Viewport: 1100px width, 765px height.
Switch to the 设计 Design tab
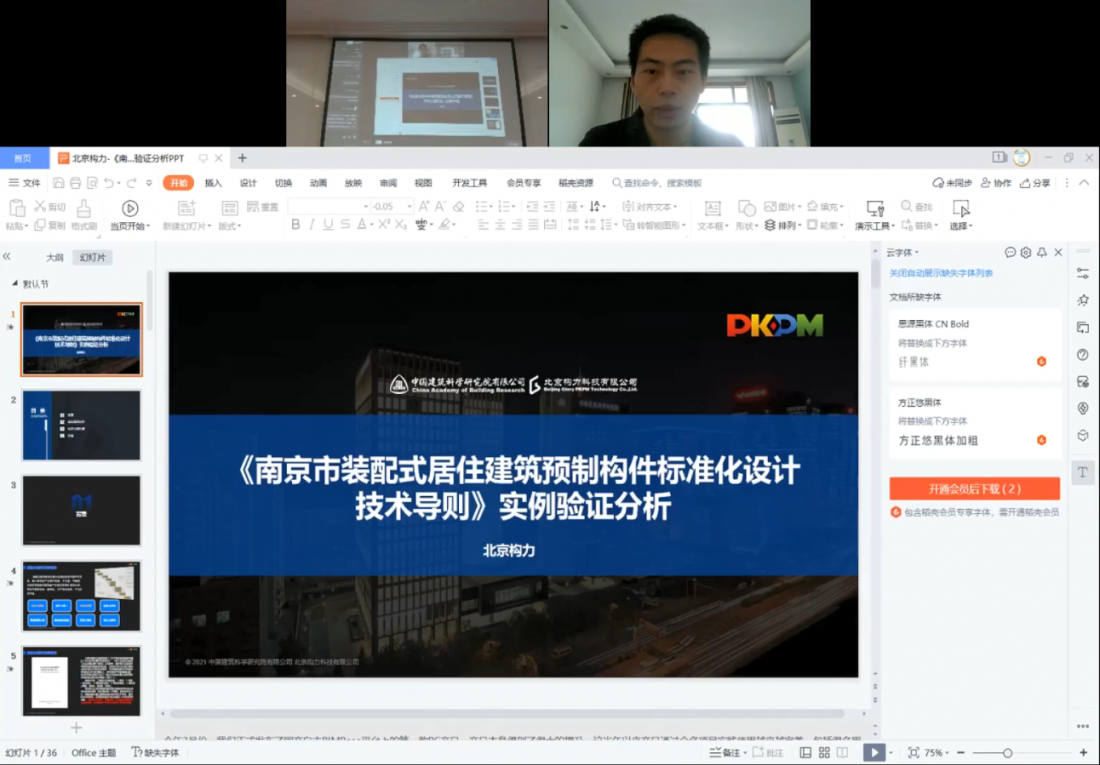(248, 183)
